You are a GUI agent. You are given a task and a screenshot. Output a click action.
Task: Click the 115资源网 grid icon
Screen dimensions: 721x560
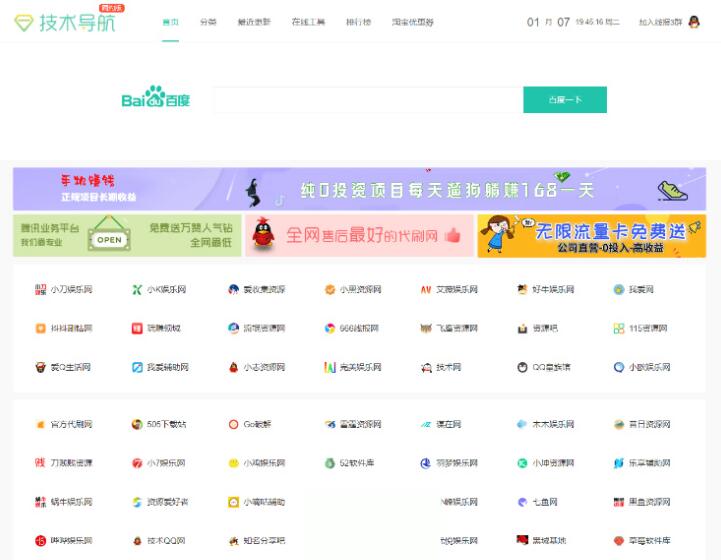coord(619,328)
